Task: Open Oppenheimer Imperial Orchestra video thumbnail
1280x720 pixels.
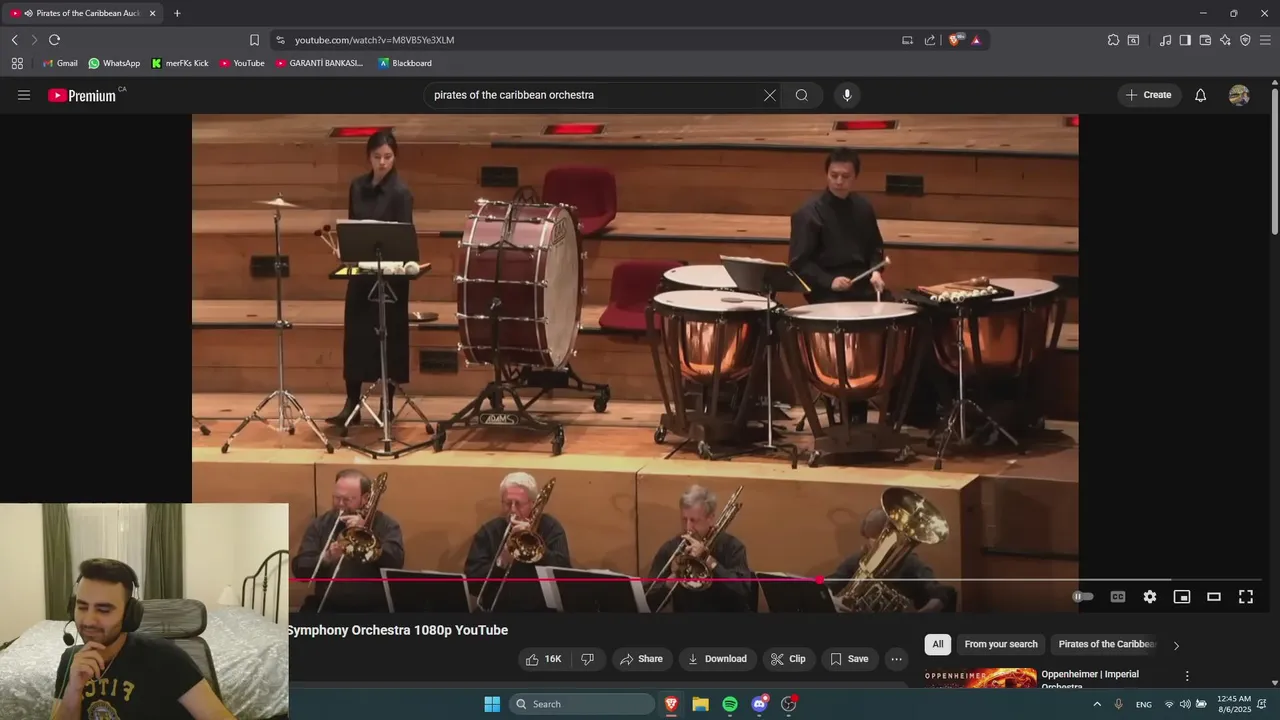Action: point(980,679)
